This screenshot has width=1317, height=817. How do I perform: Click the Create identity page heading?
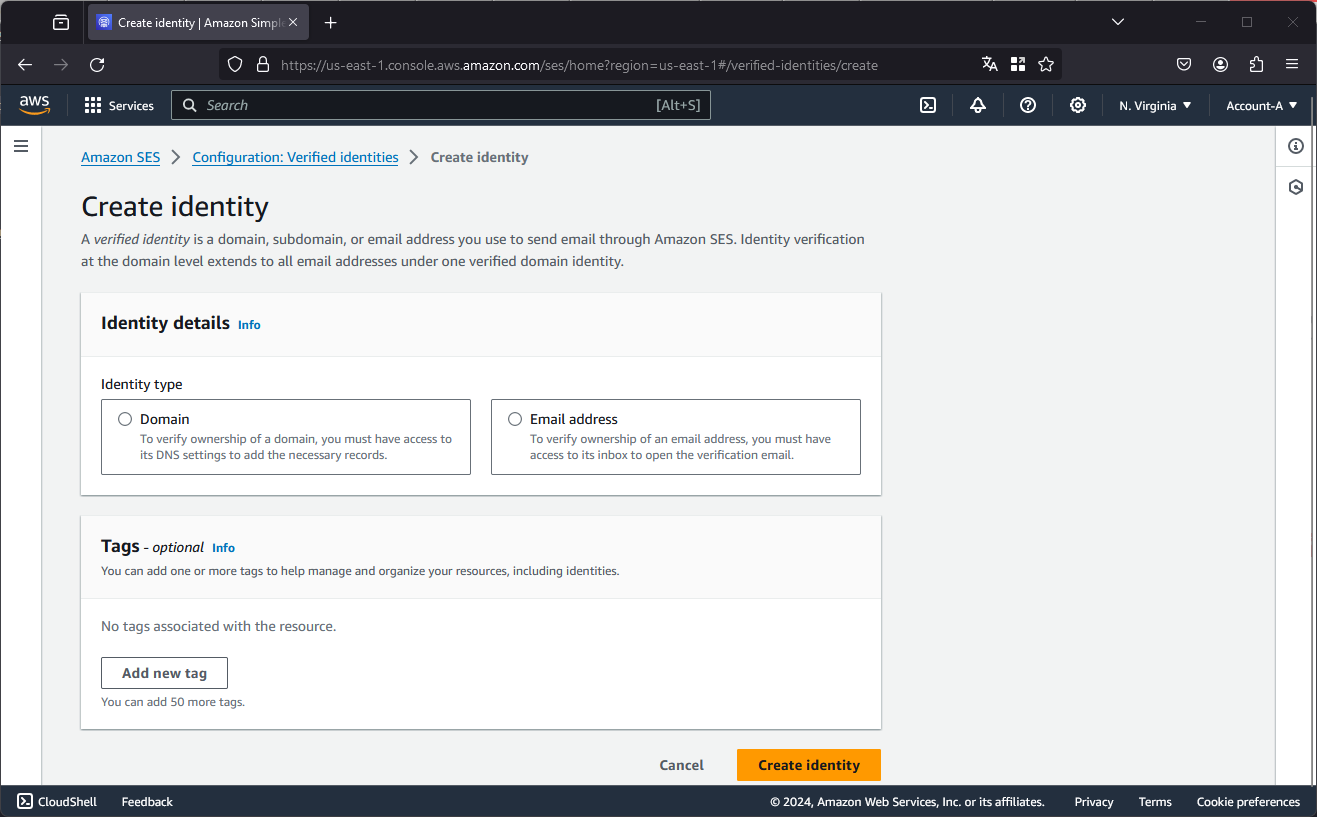coord(175,207)
